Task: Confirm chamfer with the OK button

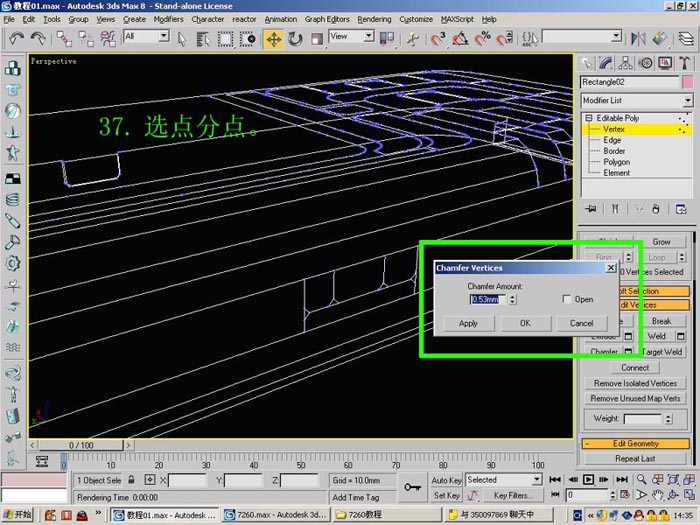Action: [x=525, y=323]
